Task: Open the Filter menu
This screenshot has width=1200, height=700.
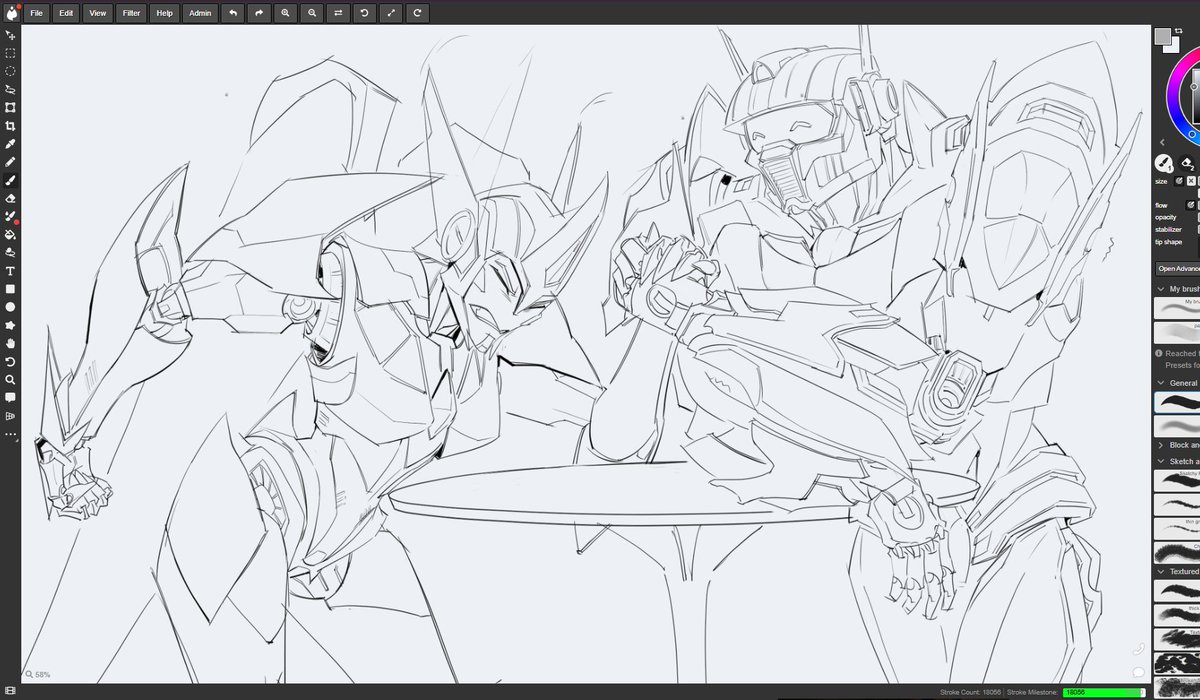Action: [x=131, y=13]
